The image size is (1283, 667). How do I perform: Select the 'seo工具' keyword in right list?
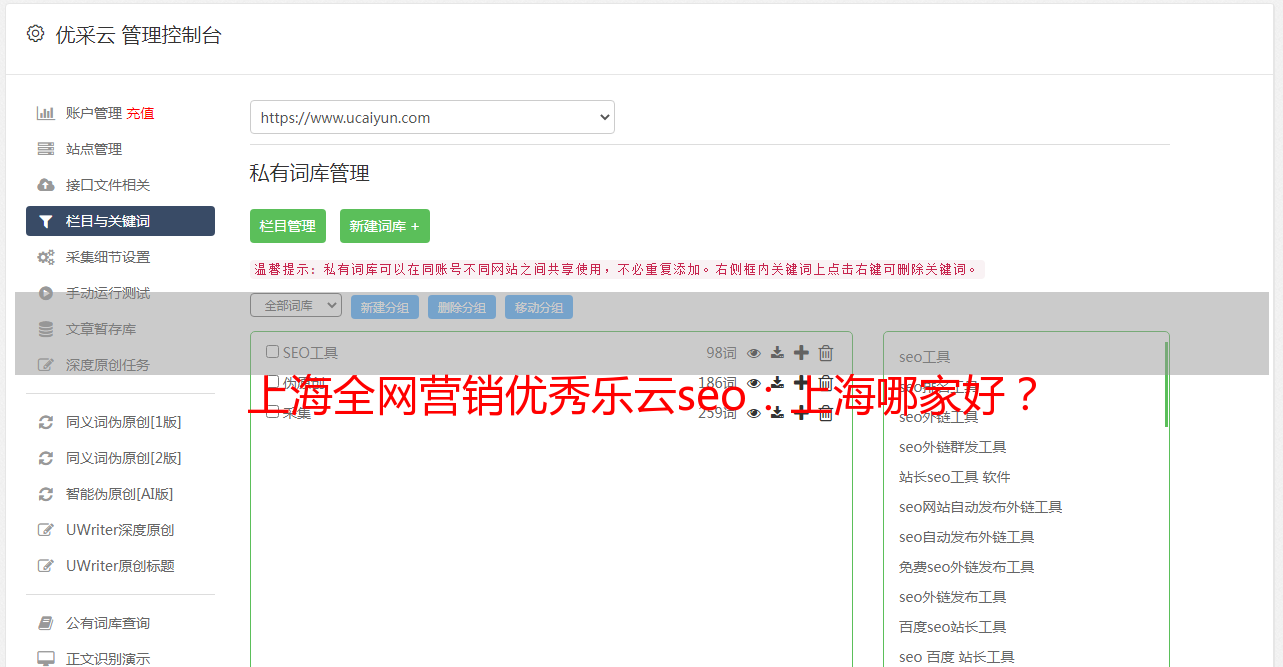925,357
